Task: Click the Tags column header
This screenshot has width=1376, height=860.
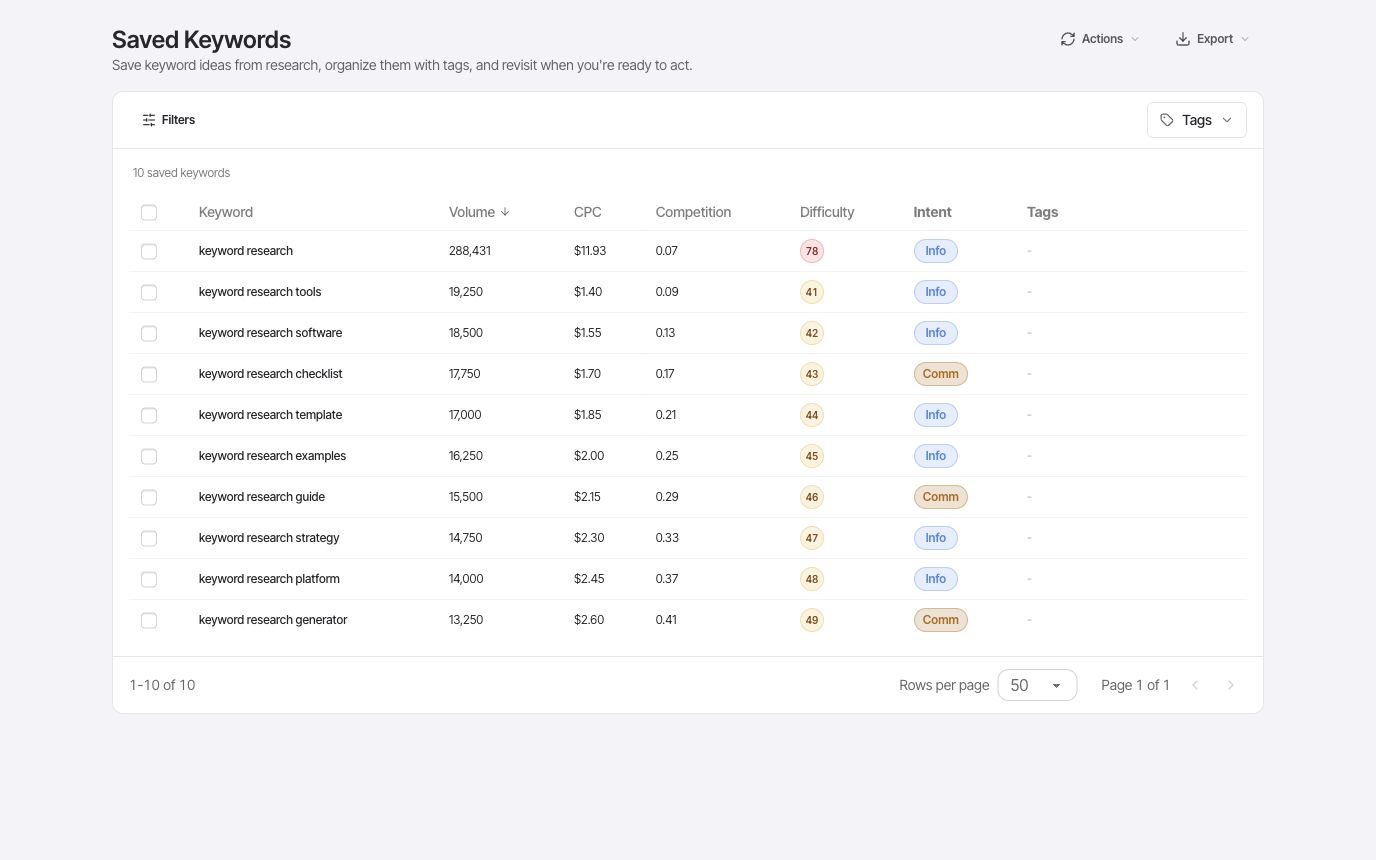Action: point(1042,212)
